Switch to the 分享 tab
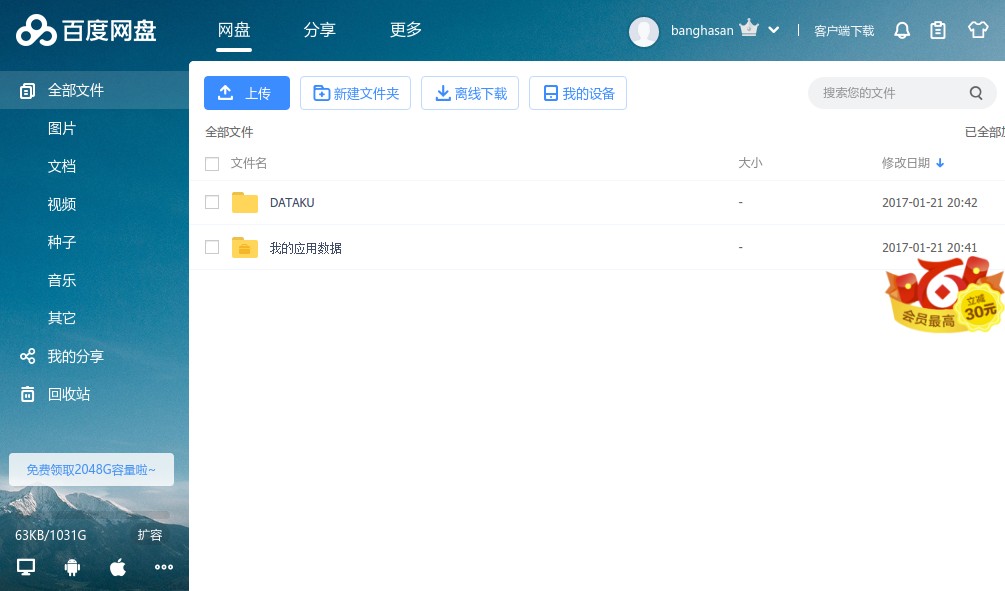1005x591 pixels. coord(319,30)
